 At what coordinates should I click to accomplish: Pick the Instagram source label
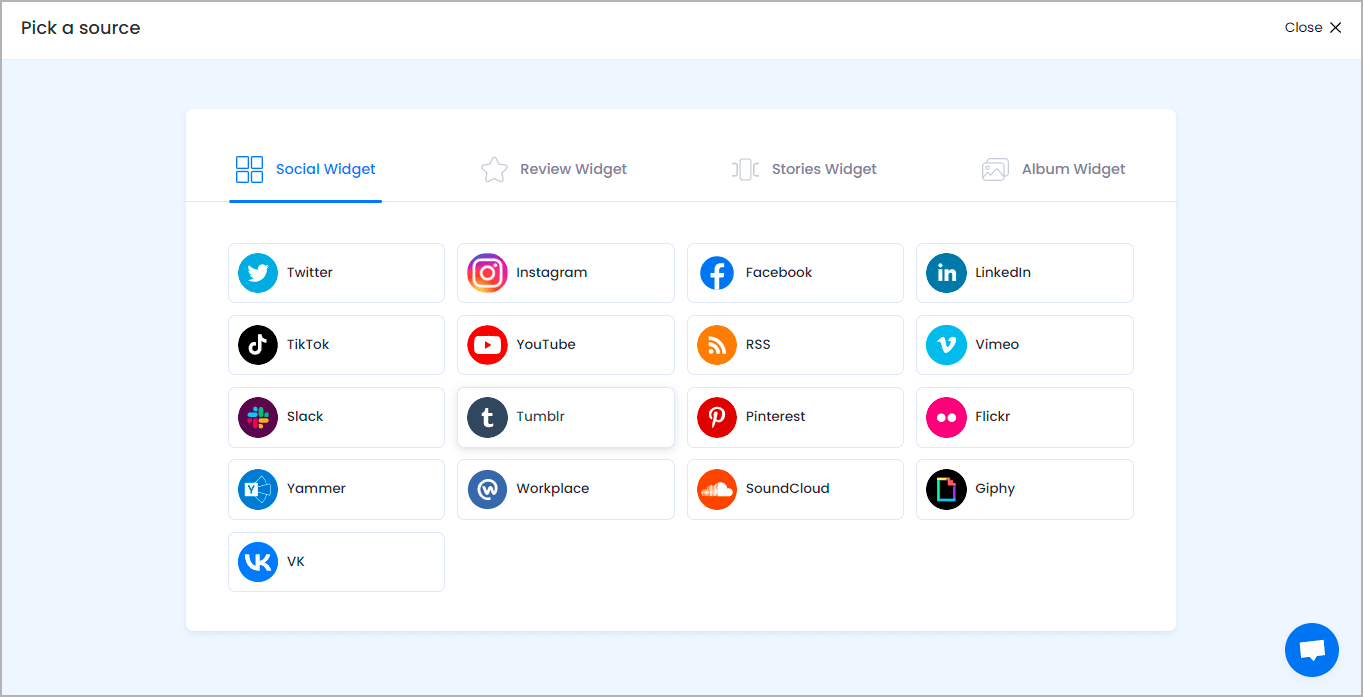pyautogui.click(x=552, y=273)
